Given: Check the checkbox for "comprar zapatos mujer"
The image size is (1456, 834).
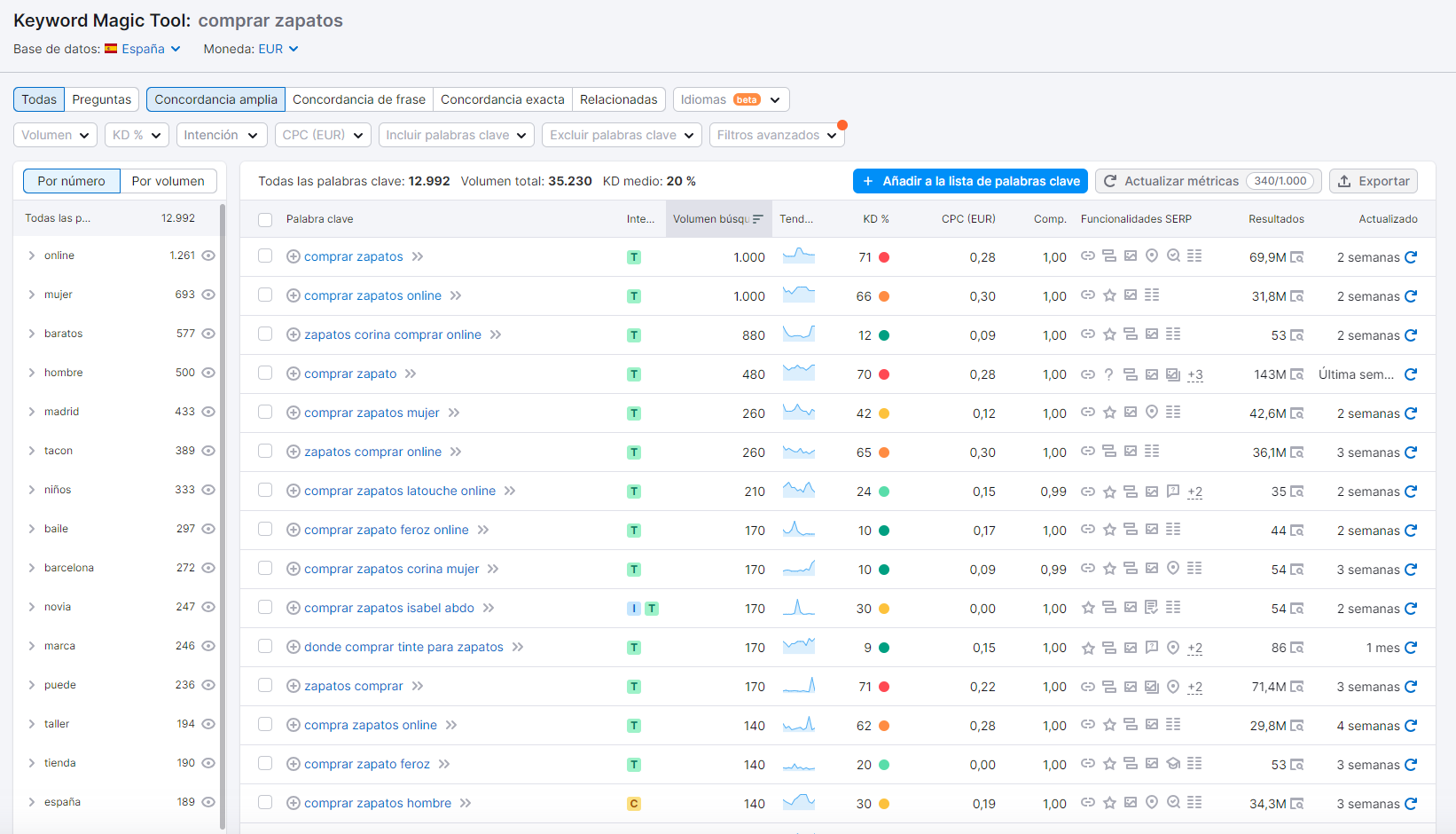Looking at the screenshot, I should point(264,413).
